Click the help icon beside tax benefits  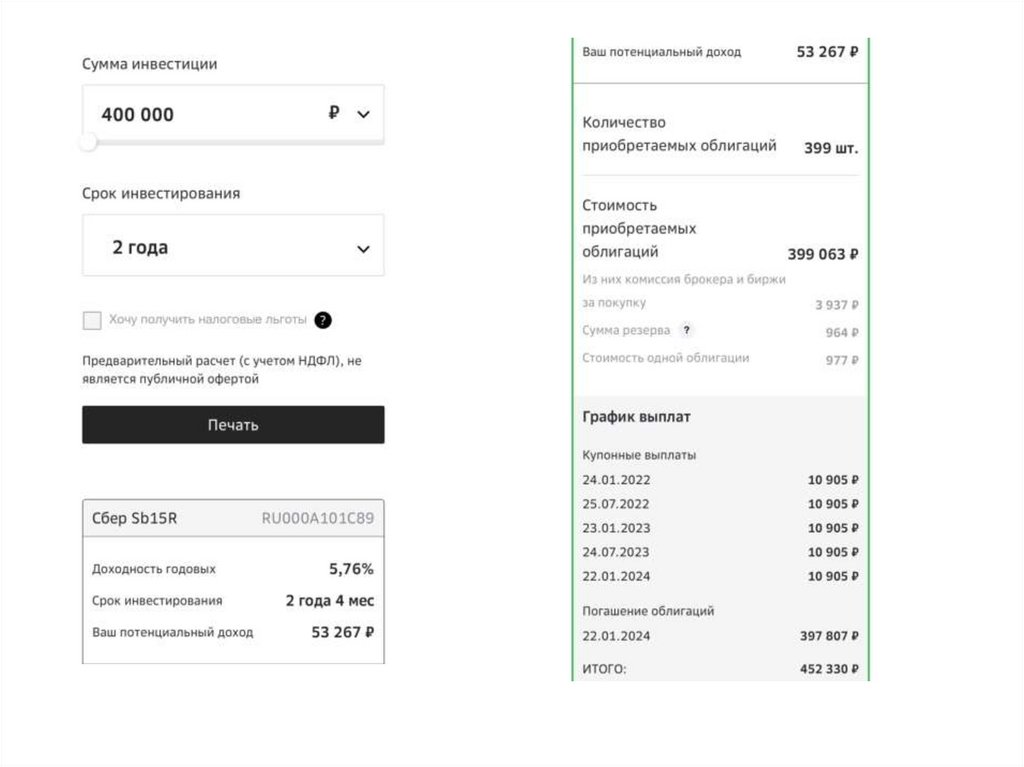click(322, 320)
